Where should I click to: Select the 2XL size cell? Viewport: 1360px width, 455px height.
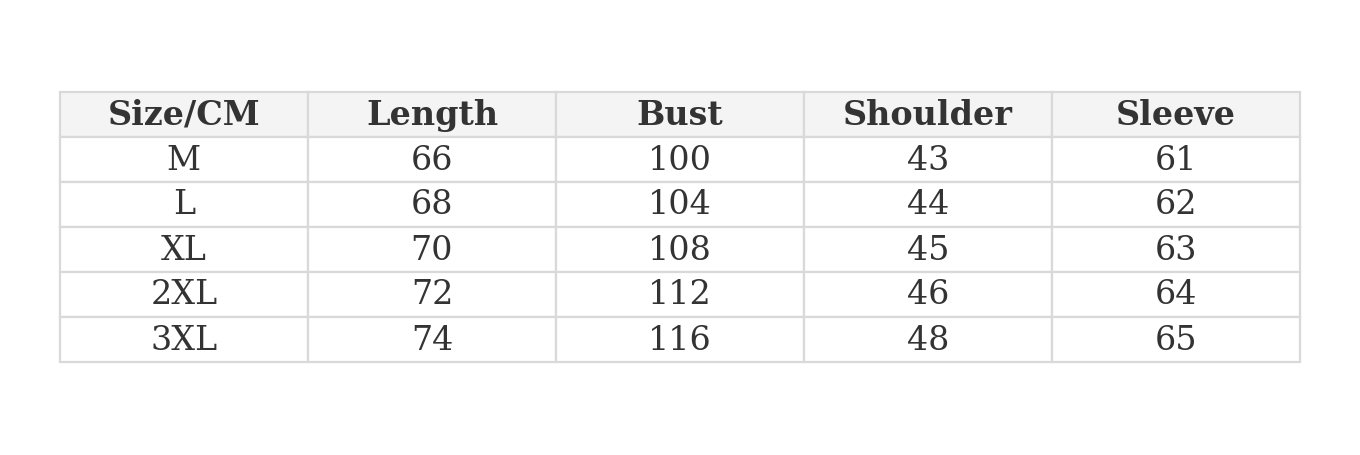click(183, 294)
